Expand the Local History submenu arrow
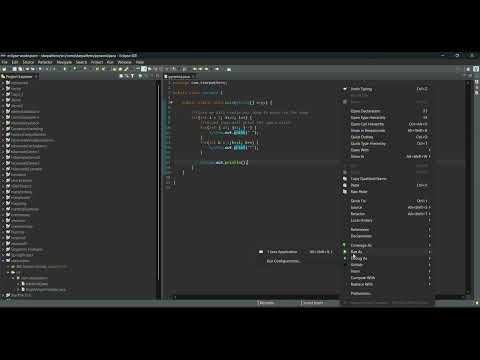The width and height of the screenshot is (480, 360). (x=429, y=220)
